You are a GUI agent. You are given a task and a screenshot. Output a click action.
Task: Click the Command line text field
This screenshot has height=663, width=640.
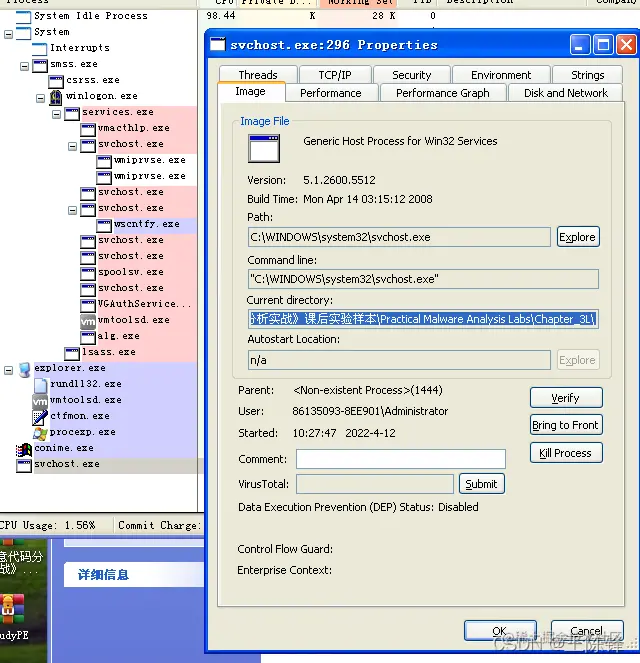coord(423,279)
